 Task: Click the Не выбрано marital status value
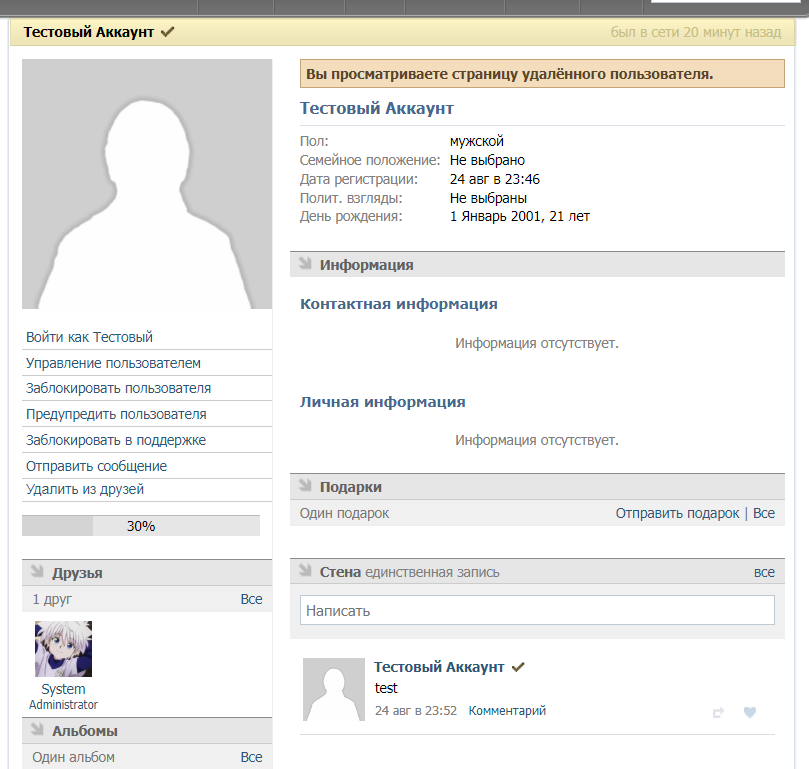click(x=488, y=161)
